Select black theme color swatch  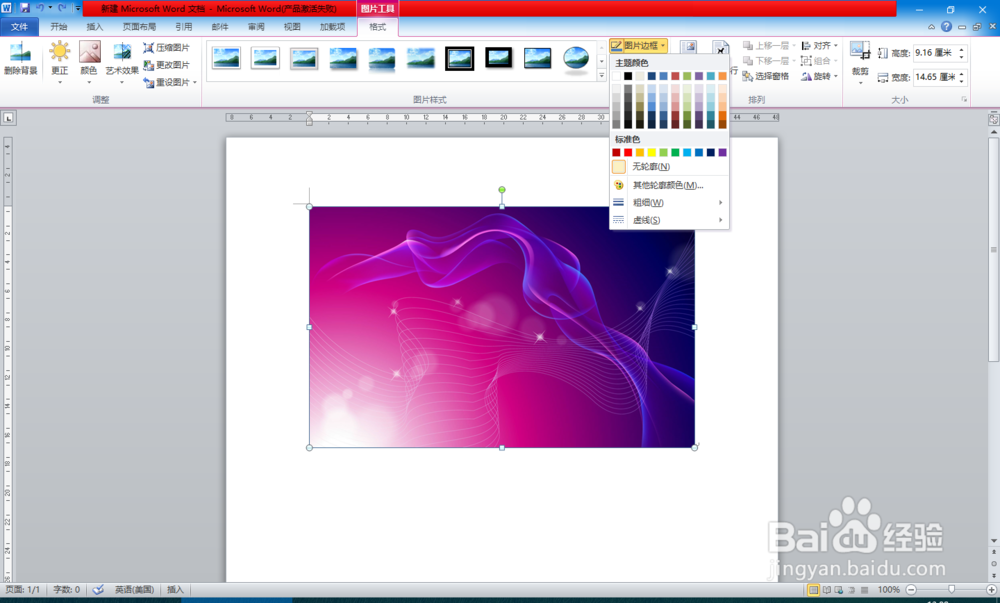pos(628,76)
